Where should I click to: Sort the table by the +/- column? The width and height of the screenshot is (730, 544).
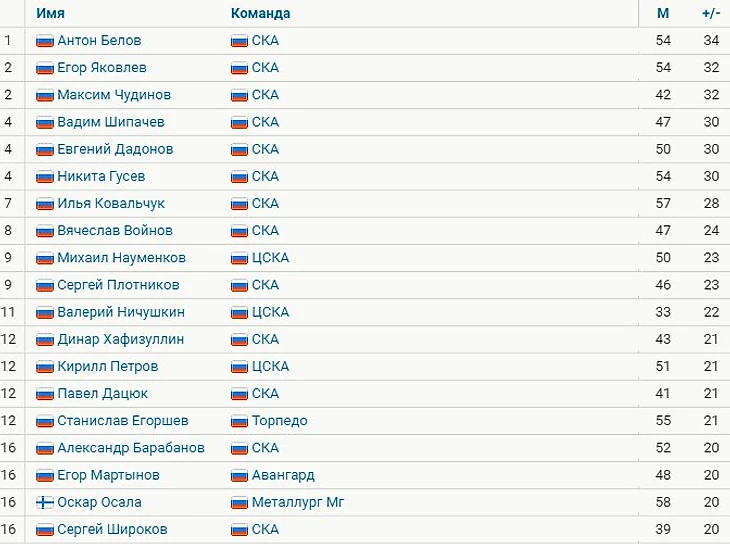pos(711,13)
